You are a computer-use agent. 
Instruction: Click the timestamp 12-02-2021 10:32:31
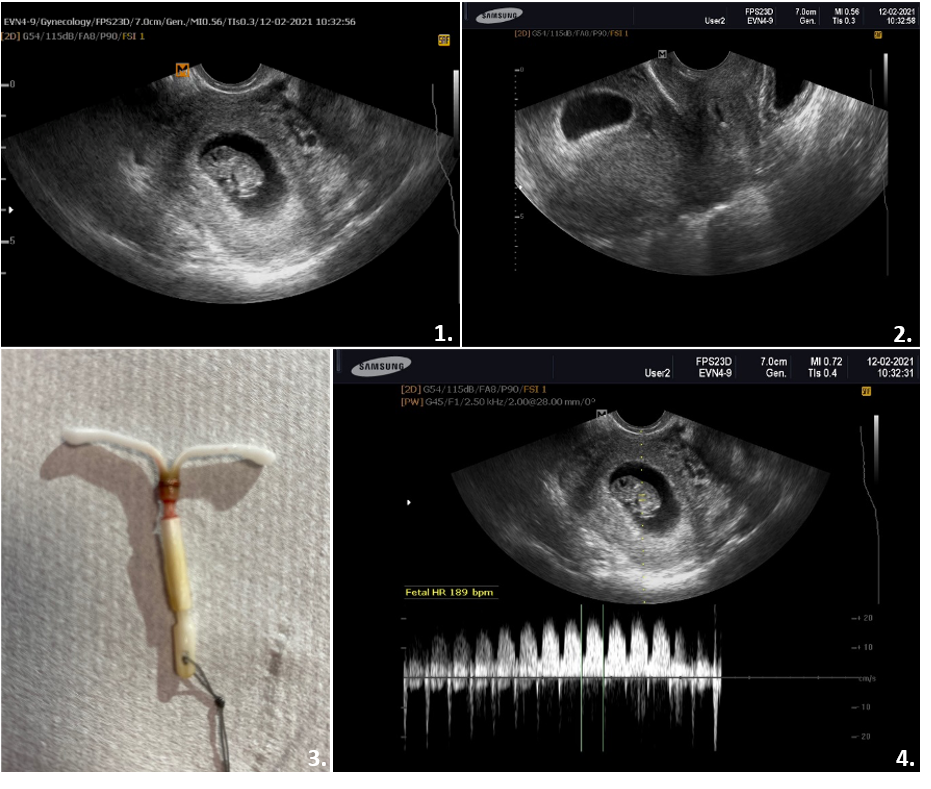pos(890,367)
